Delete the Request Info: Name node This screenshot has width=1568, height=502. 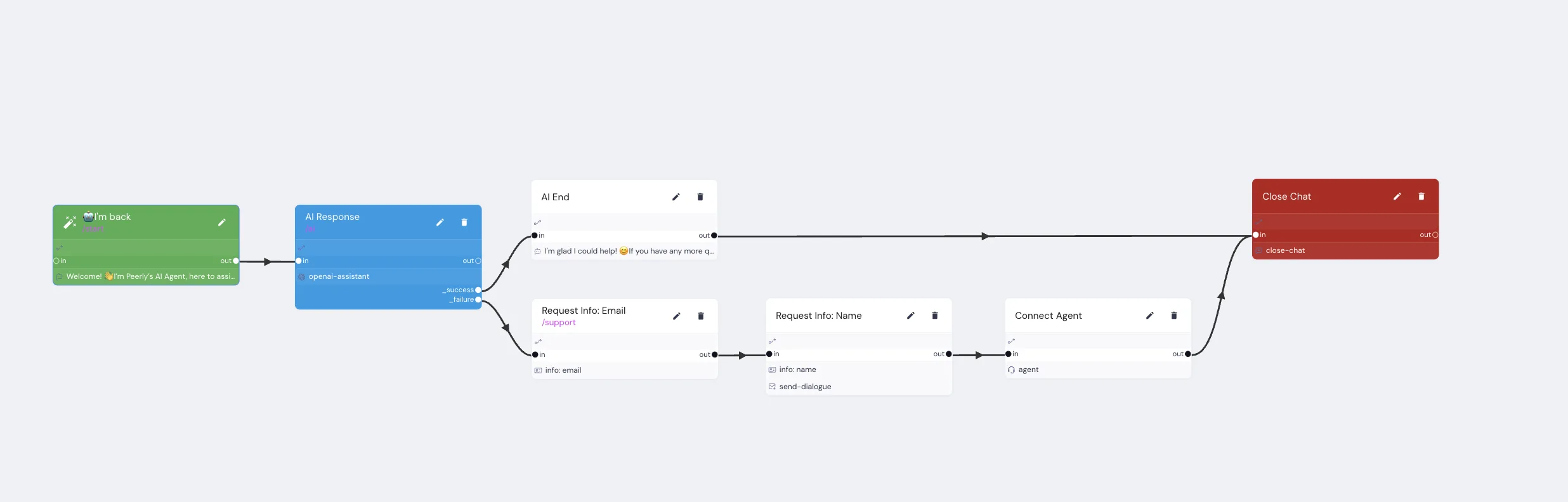[x=935, y=316]
